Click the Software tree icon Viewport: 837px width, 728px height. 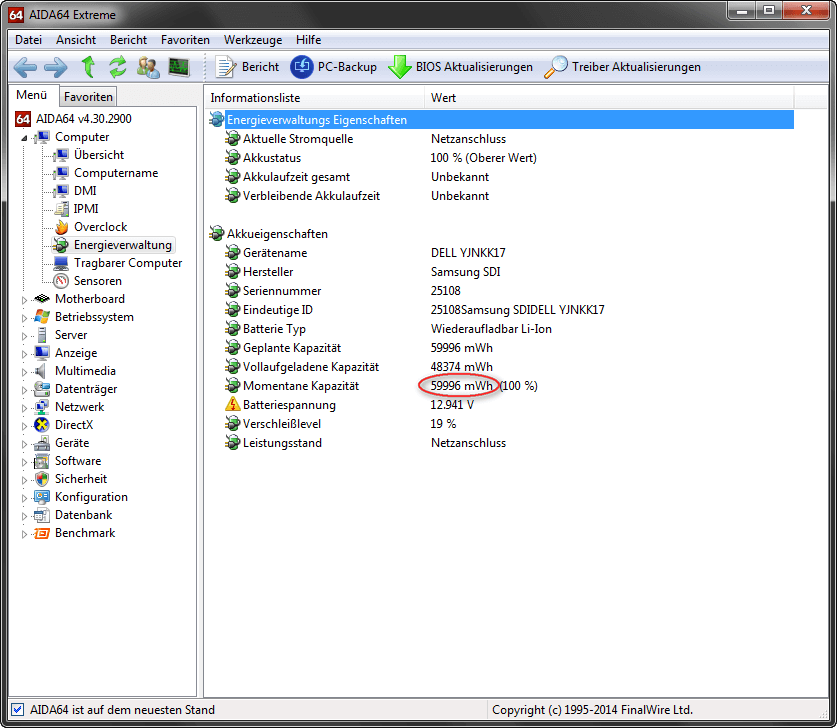point(42,461)
